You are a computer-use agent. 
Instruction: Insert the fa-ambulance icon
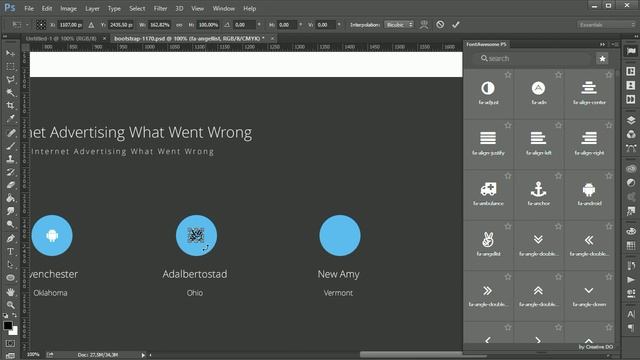488,195
